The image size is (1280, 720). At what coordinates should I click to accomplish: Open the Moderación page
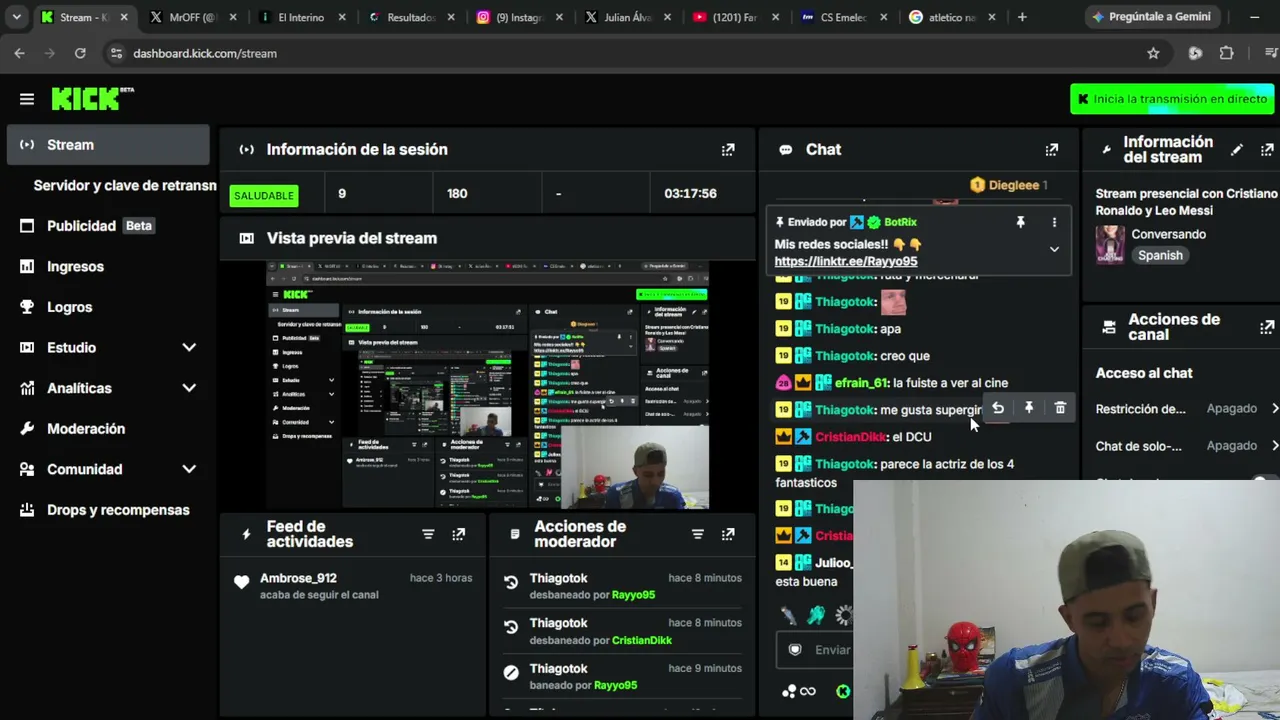(x=108, y=429)
